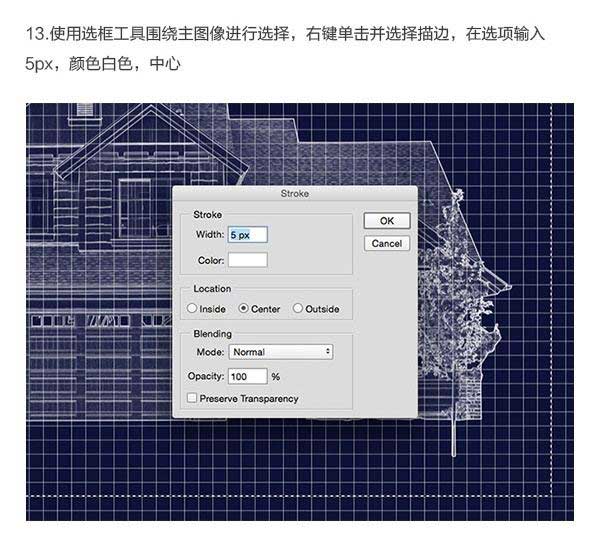Click the Opacity field showing 100
Screen dimensions: 600x534
click(x=248, y=376)
